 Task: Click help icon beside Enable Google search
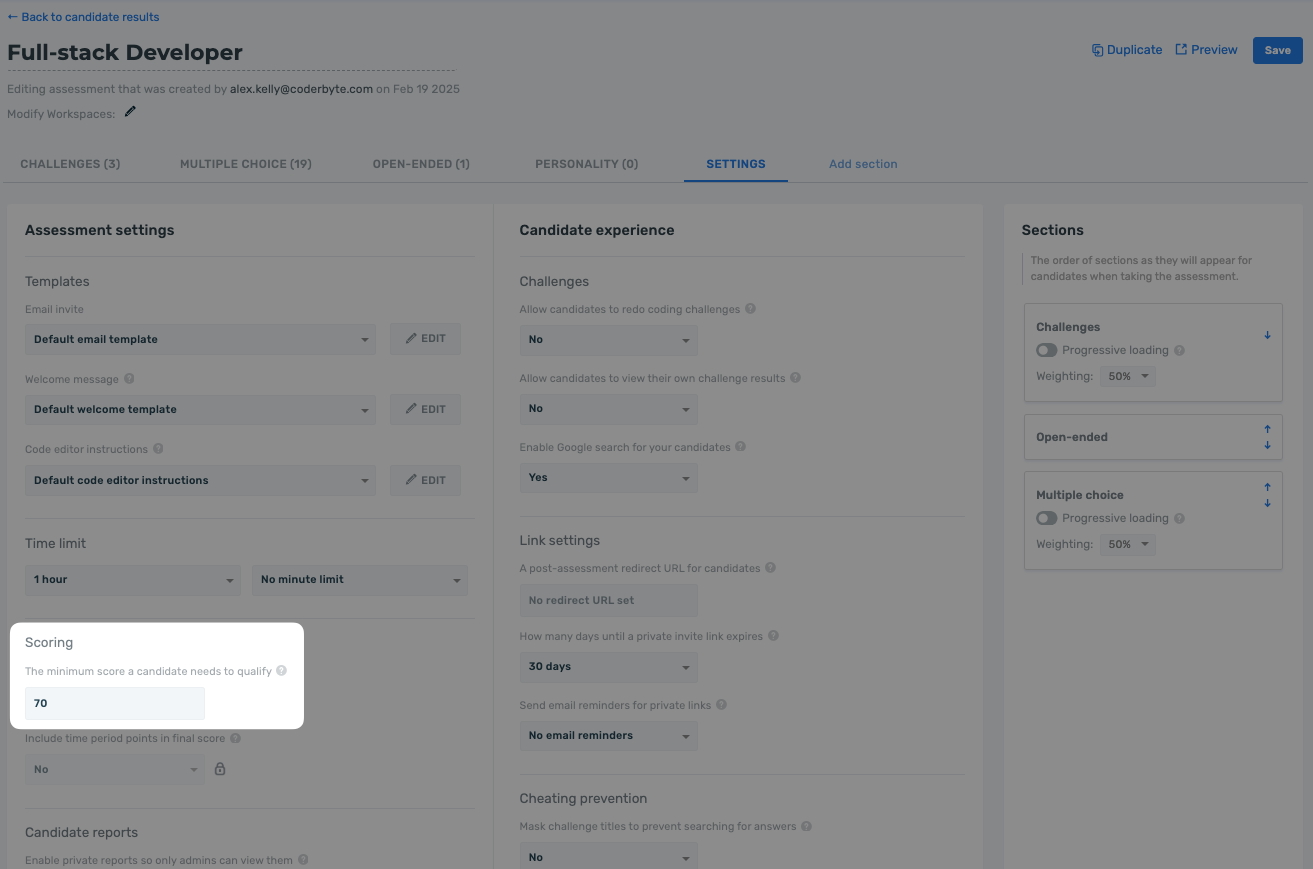tap(741, 447)
